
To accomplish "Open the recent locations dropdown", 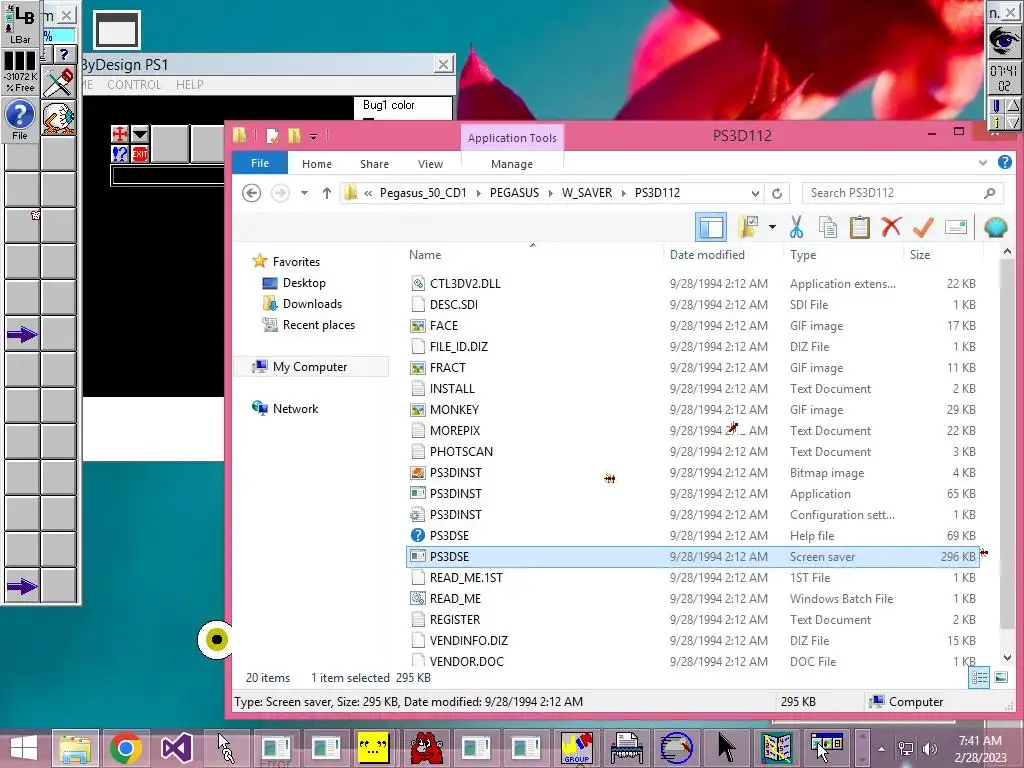I will pos(304,193).
